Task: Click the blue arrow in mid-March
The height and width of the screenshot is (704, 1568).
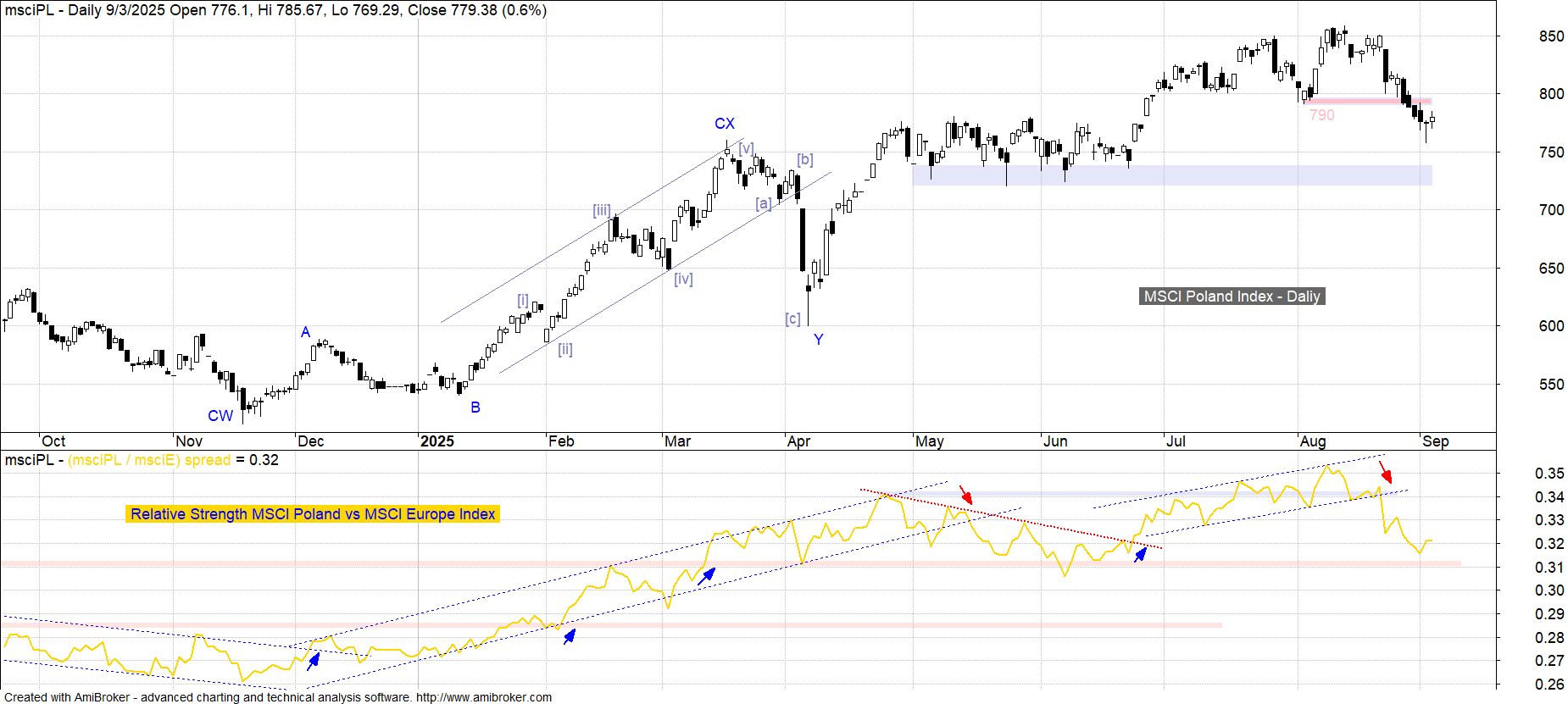Action: point(706,576)
